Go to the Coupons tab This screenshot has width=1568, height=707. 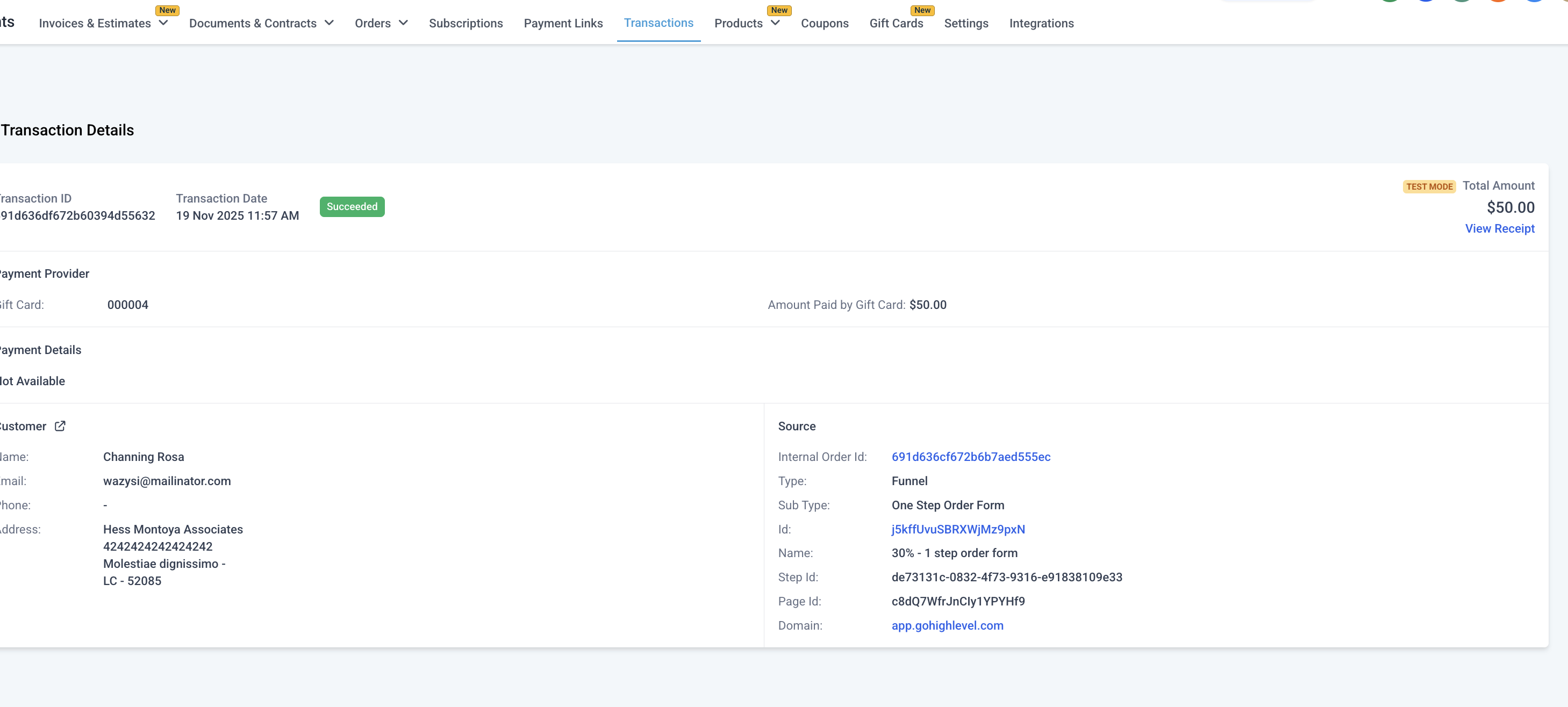(824, 23)
